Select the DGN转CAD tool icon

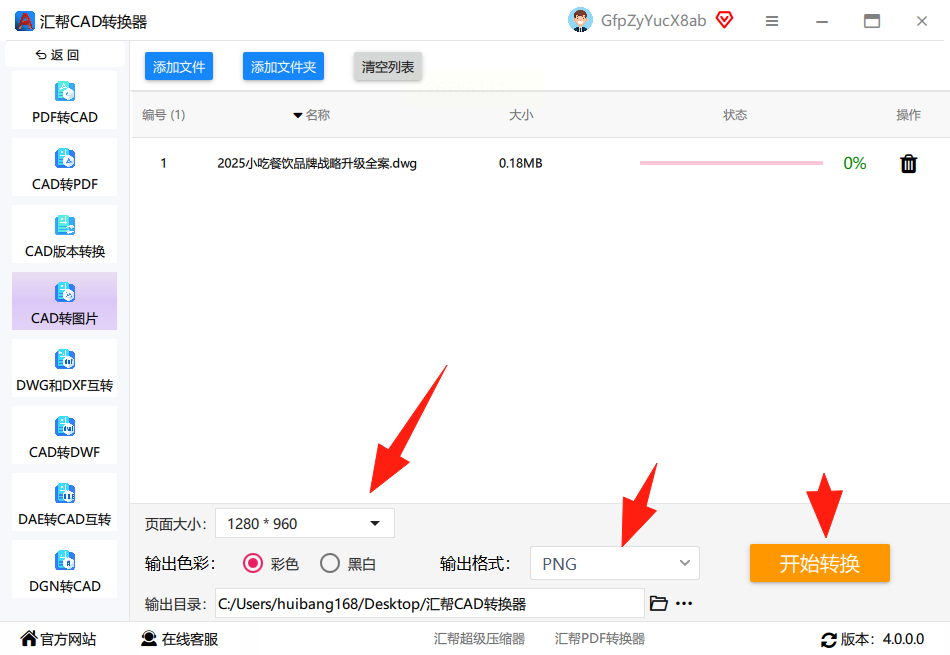pos(65,561)
